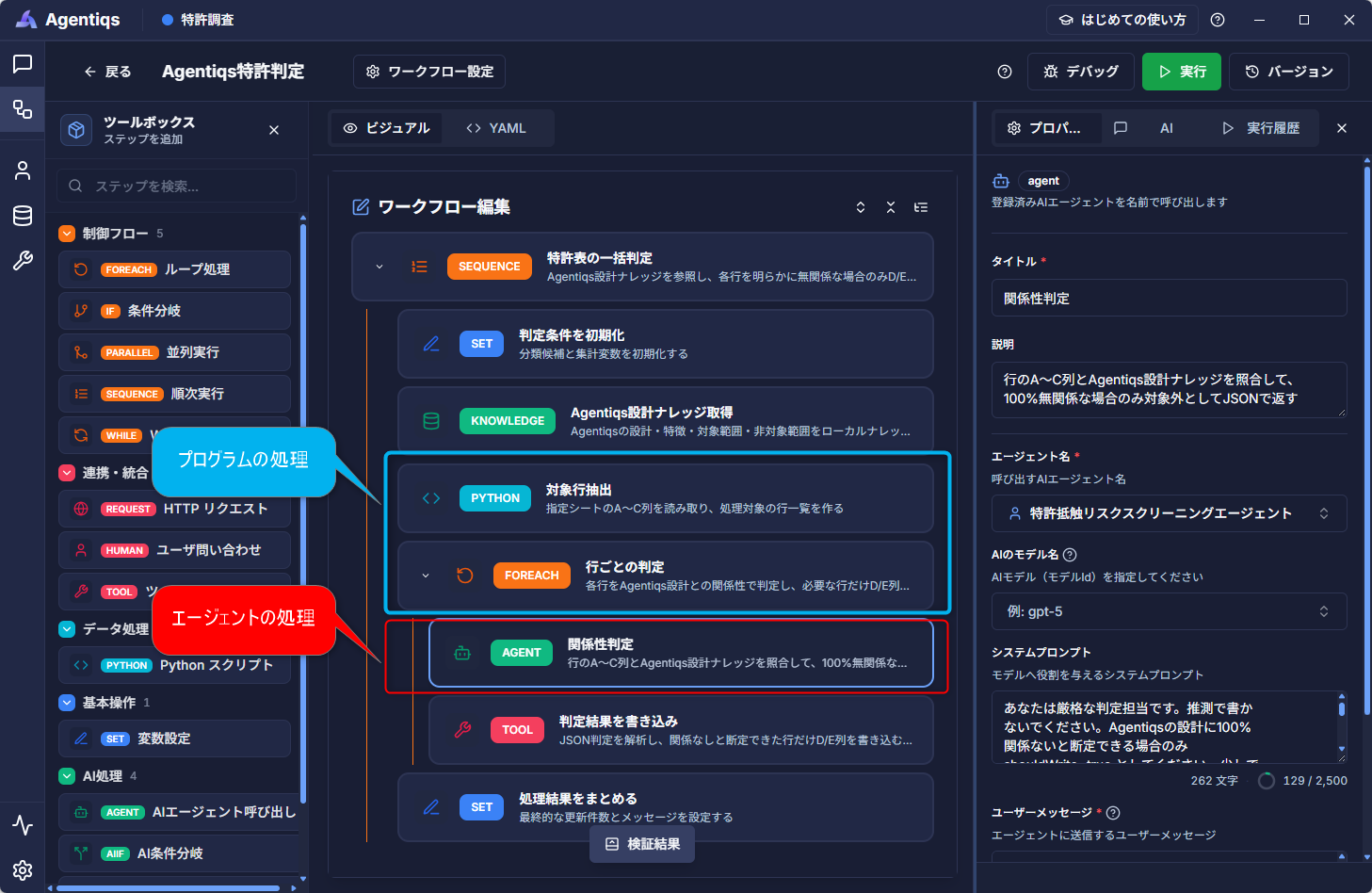Collapse the 行ごとの判定 foreach step
Viewport: 1372px width, 893px height.
[426, 576]
